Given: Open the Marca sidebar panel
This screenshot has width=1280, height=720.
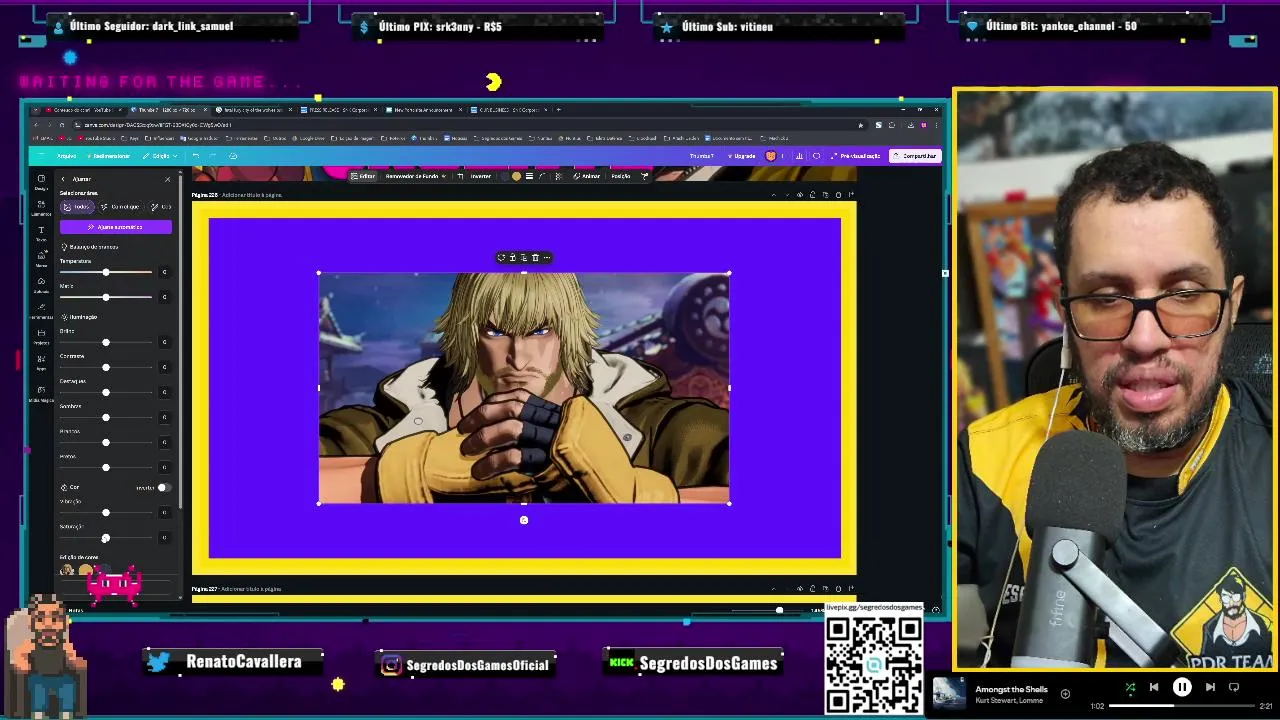Looking at the screenshot, I should click(x=41, y=259).
